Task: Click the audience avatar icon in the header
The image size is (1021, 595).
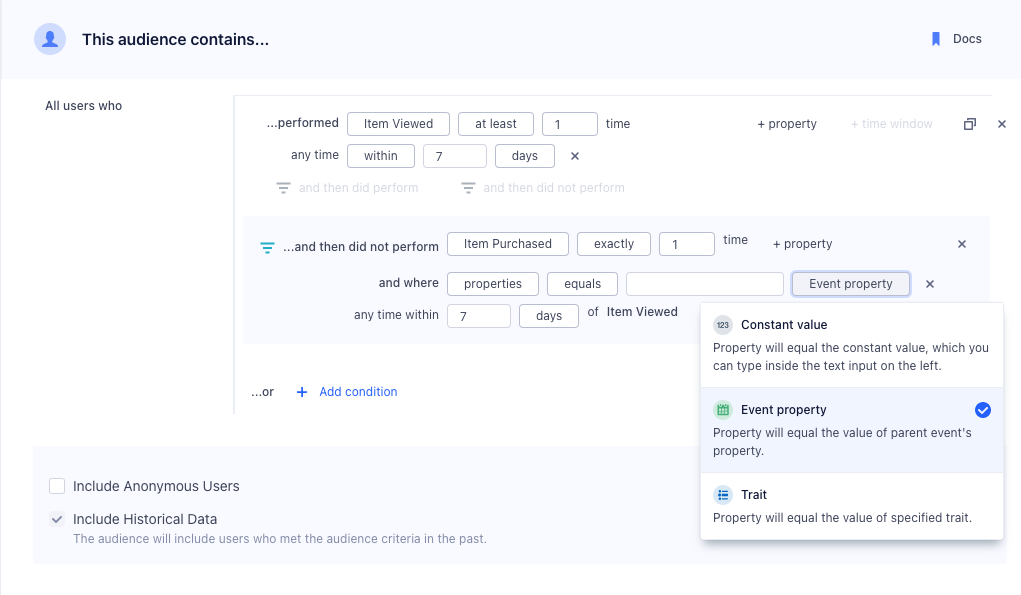Action: (49, 39)
